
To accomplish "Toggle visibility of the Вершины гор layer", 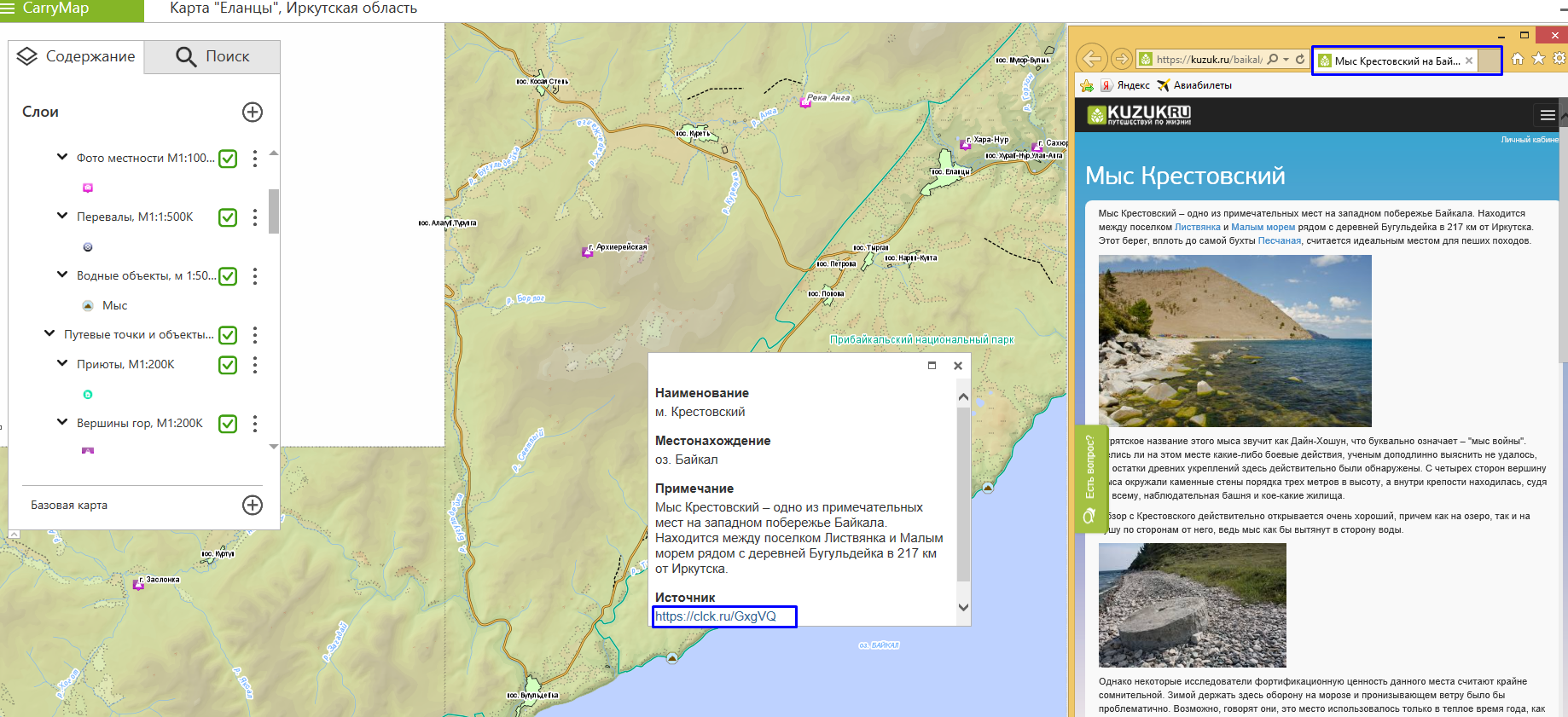I will point(228,424).
